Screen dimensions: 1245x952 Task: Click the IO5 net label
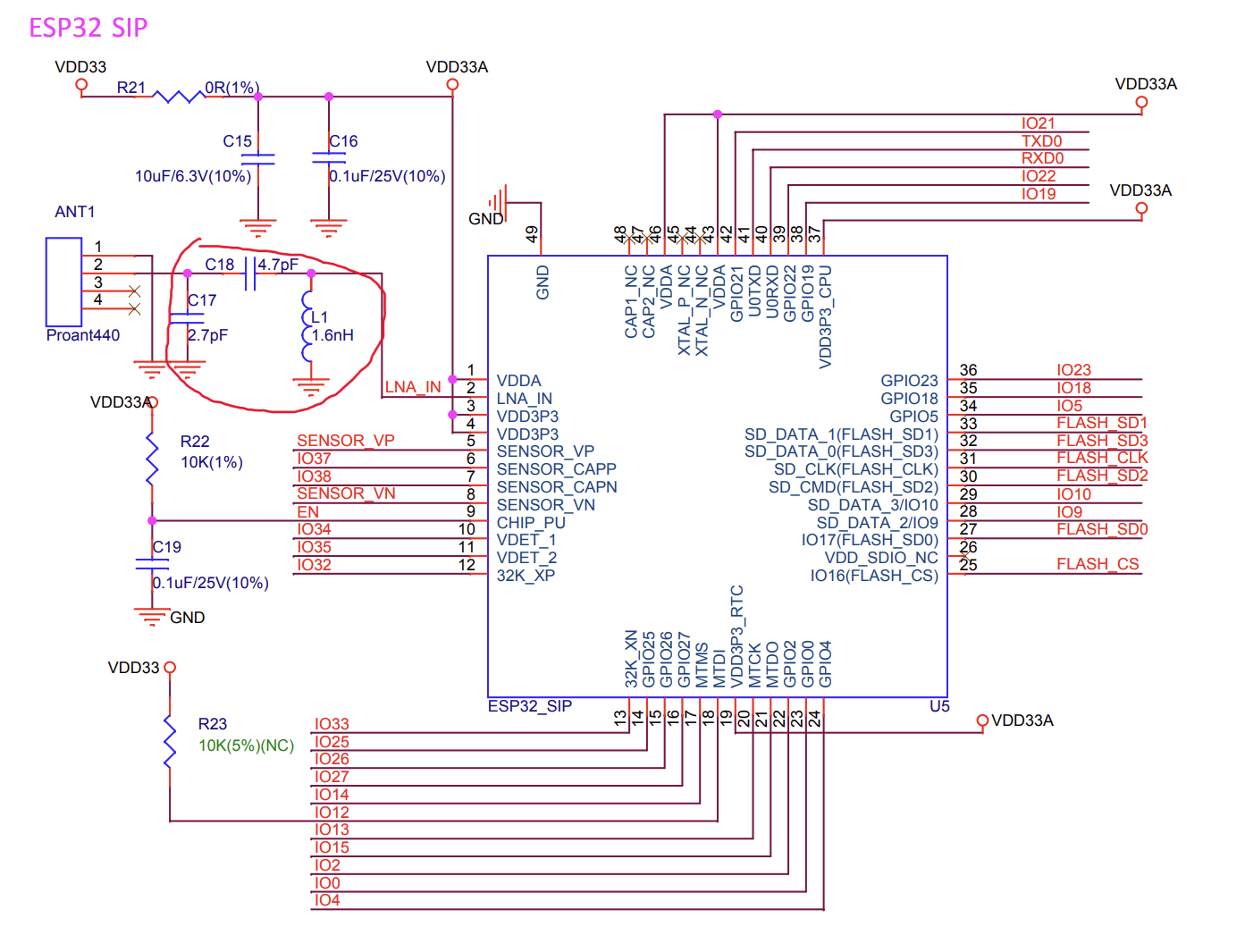[x=1070, y=406]
